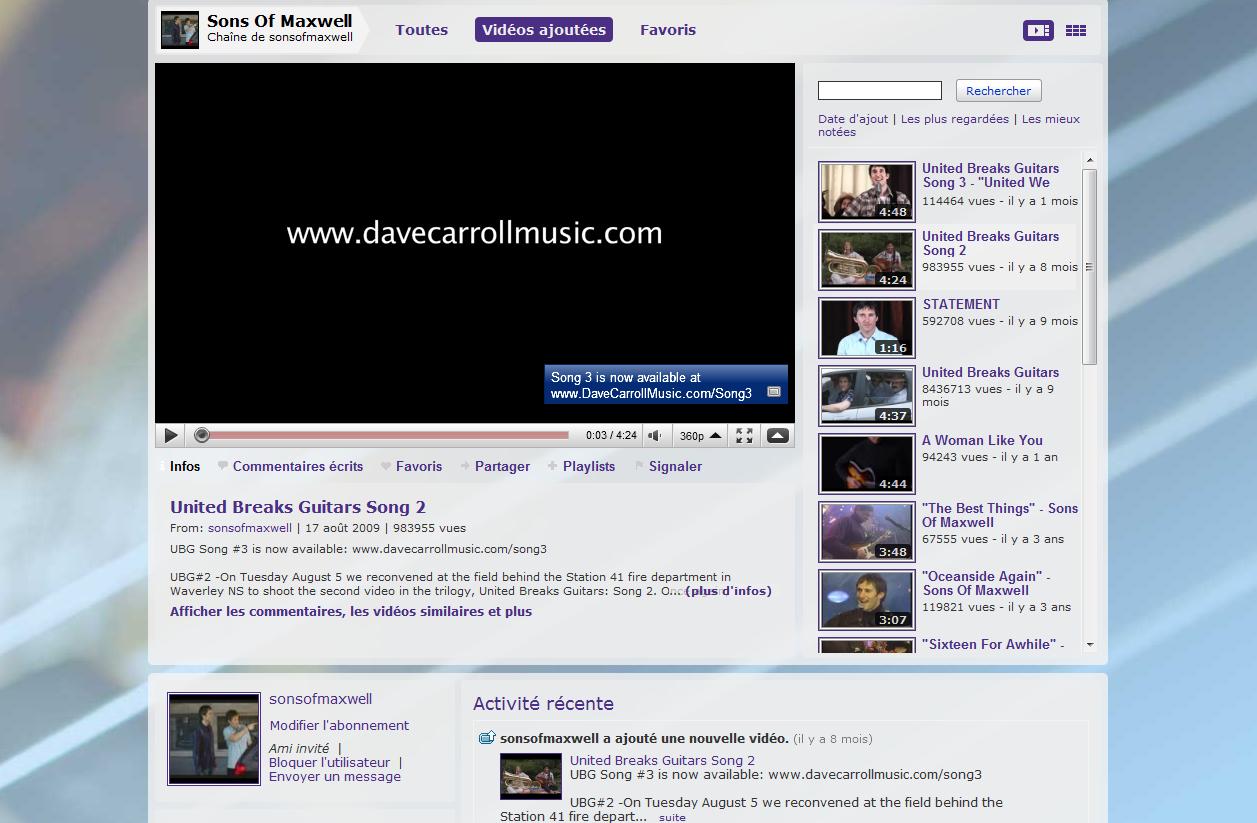
Task: Expand description with (plus d'infos)
Action: point(728,591)
